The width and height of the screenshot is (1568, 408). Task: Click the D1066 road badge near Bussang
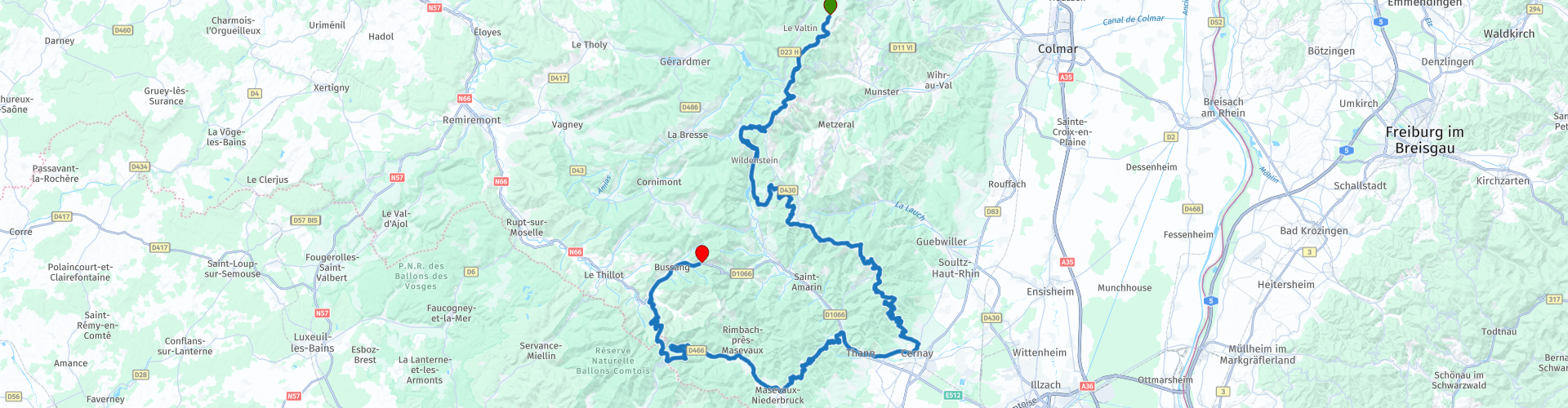click(742, 274)
